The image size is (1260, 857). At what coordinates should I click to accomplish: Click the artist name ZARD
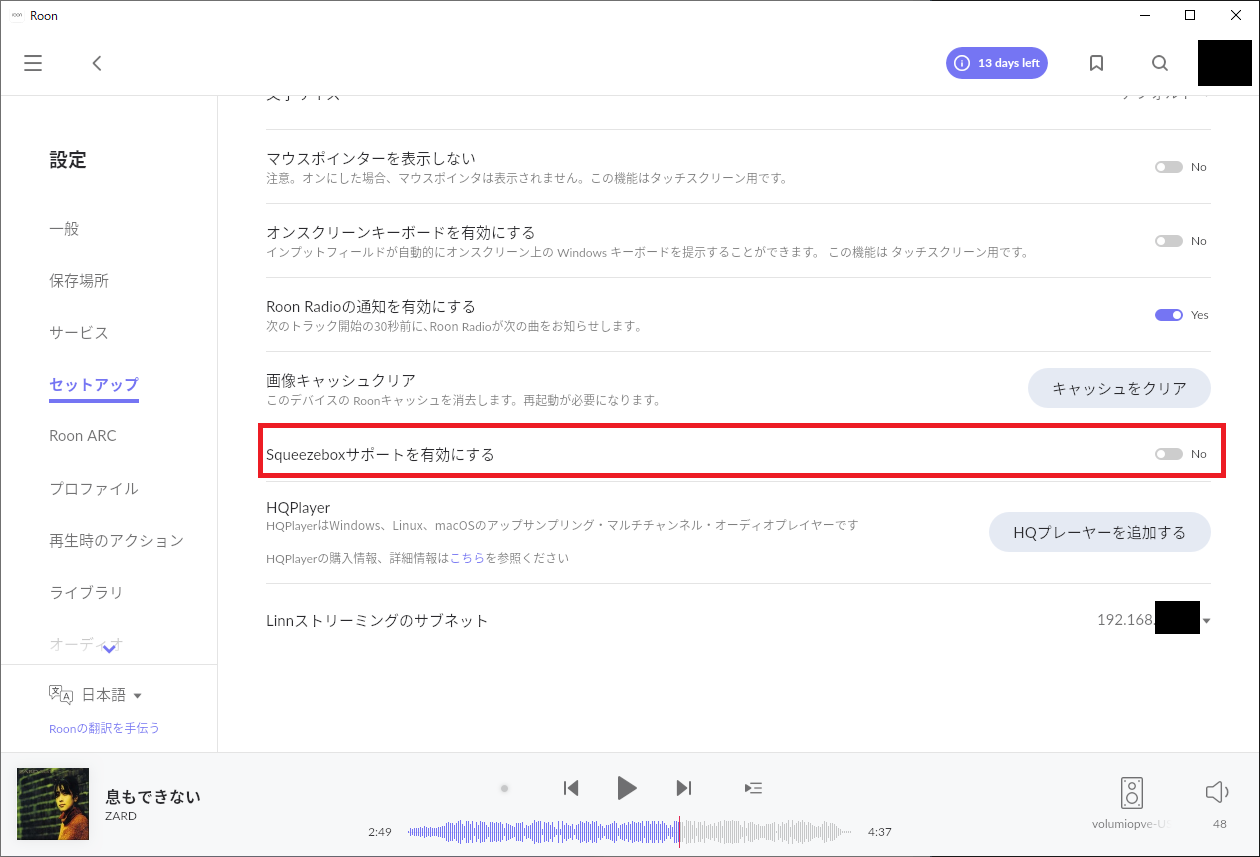[x=121, y=816]
